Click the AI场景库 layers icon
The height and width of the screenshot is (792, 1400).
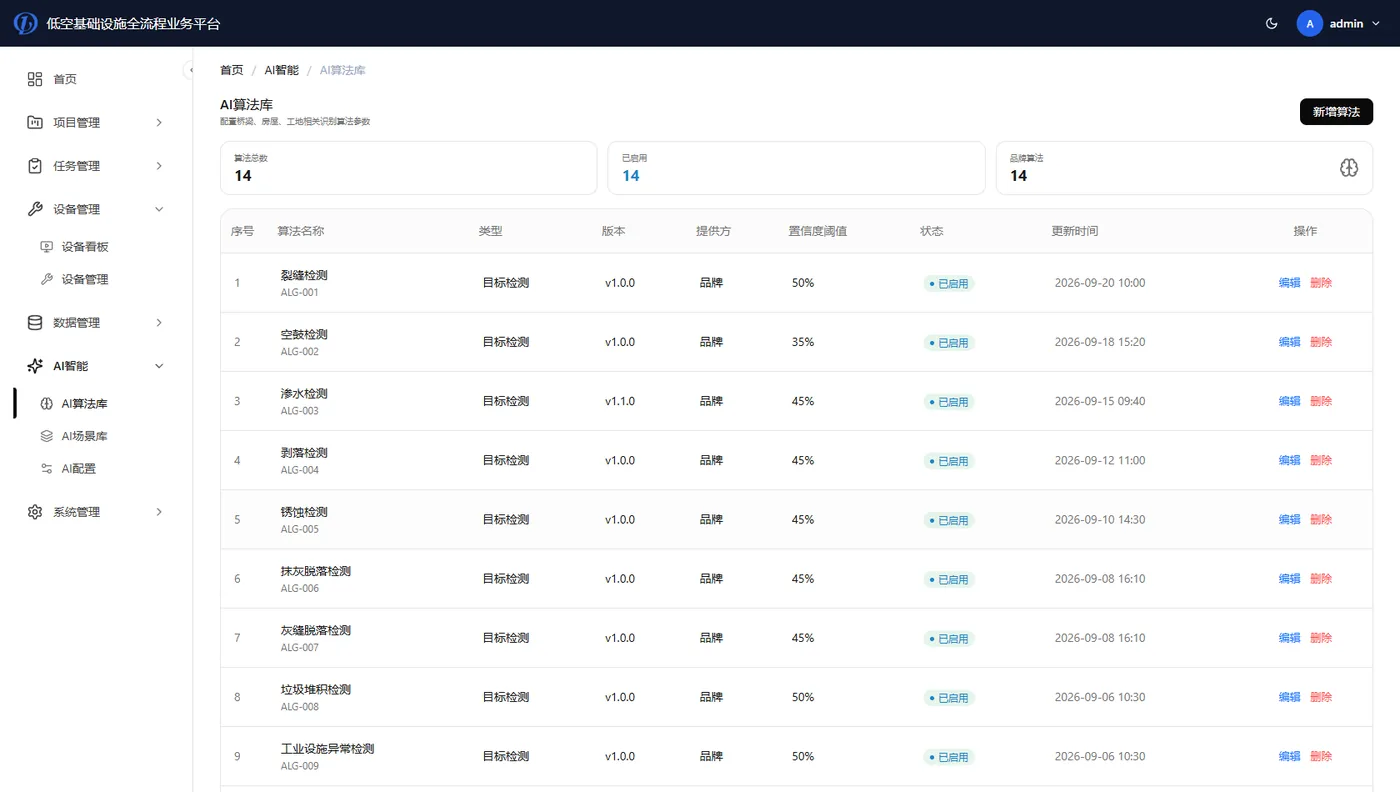point(46,436)
